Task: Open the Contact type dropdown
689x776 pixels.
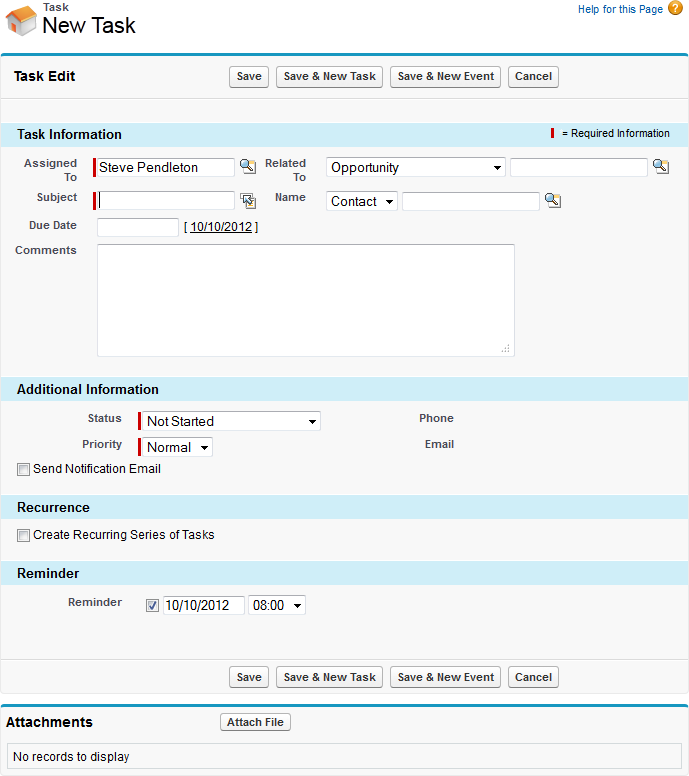Action: (x=361, y=201)
